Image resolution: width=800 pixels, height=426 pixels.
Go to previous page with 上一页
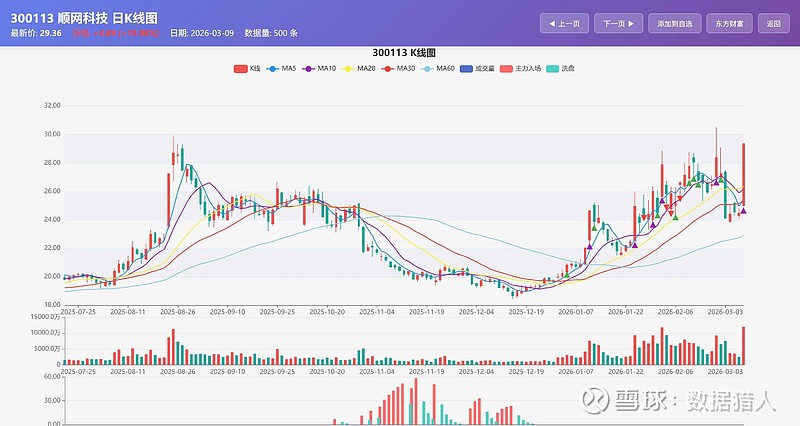pyautogui.click(x=564, y=23)
